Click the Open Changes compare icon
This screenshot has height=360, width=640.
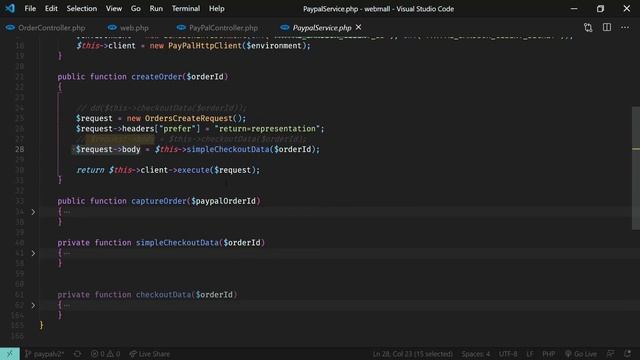pyautogui.click(x=588, y=27)
